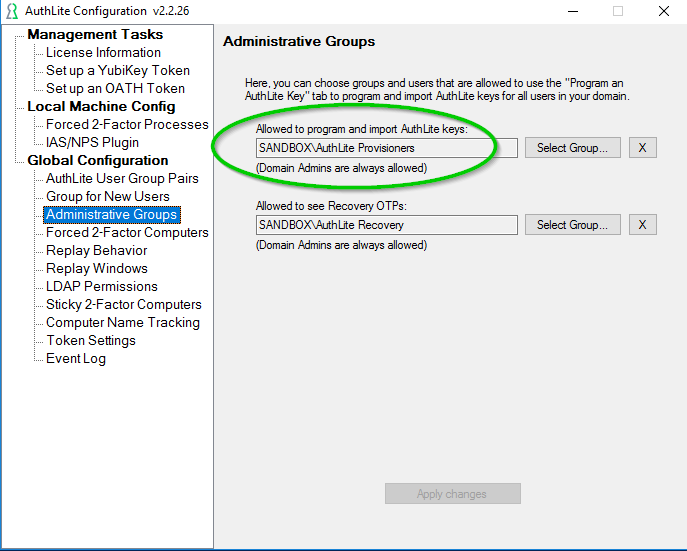Select Group for New Users

tap(107, 196)
